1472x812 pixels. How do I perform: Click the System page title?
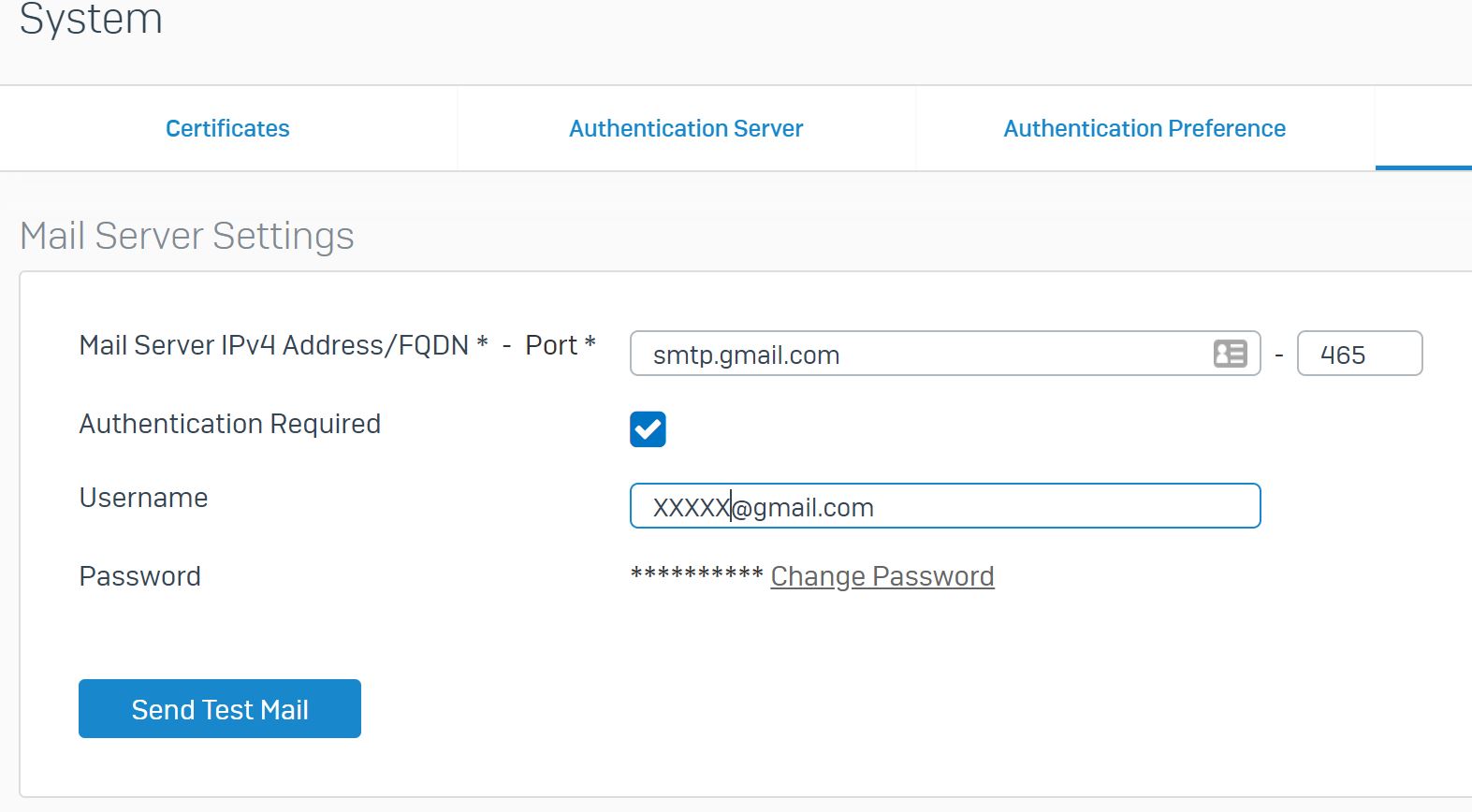coord(91,19)
